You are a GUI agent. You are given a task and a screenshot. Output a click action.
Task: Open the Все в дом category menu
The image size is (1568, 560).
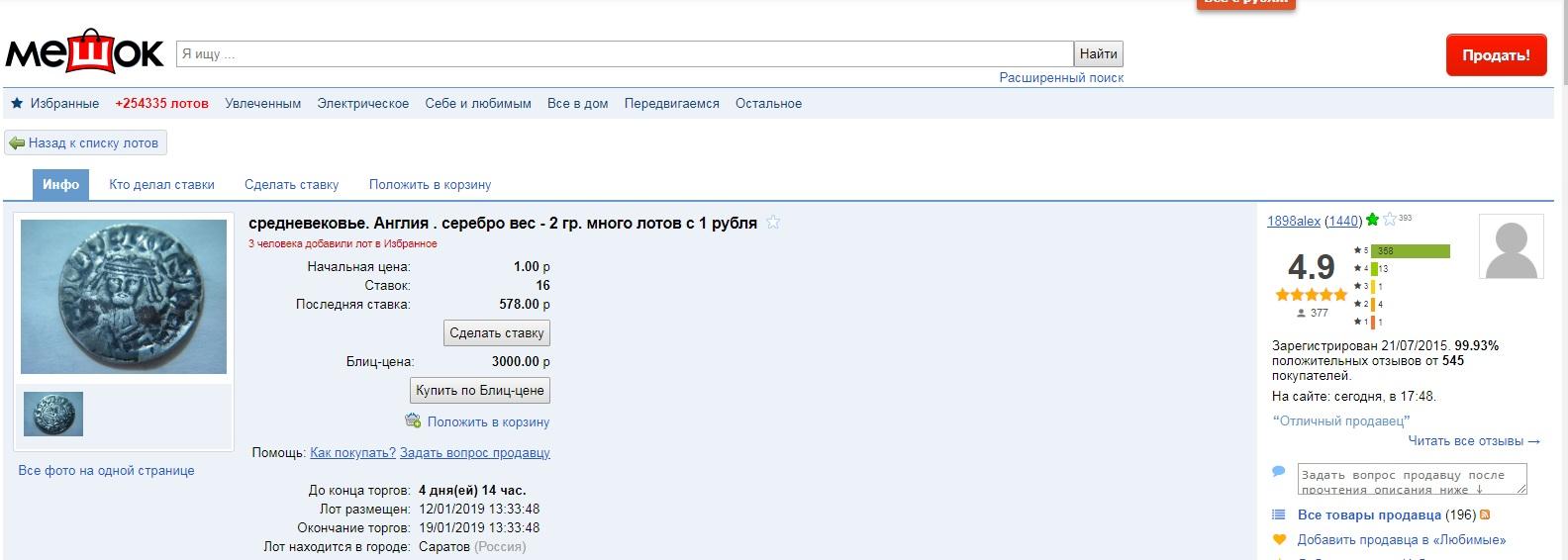pos(577,103)
